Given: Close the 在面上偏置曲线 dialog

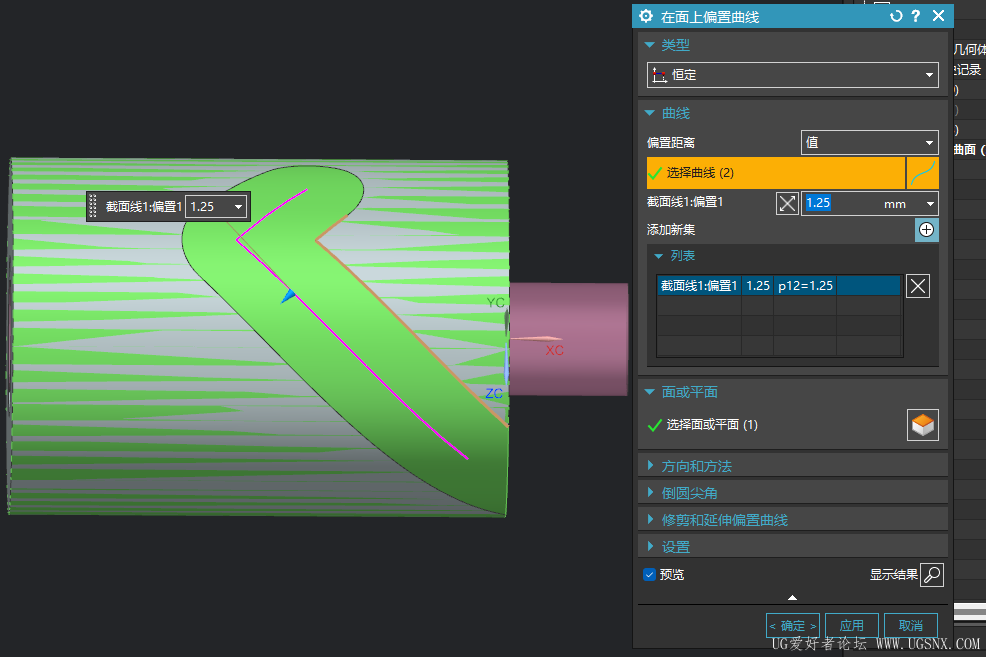Looking at the screenshot, I should tap(938, 16).
